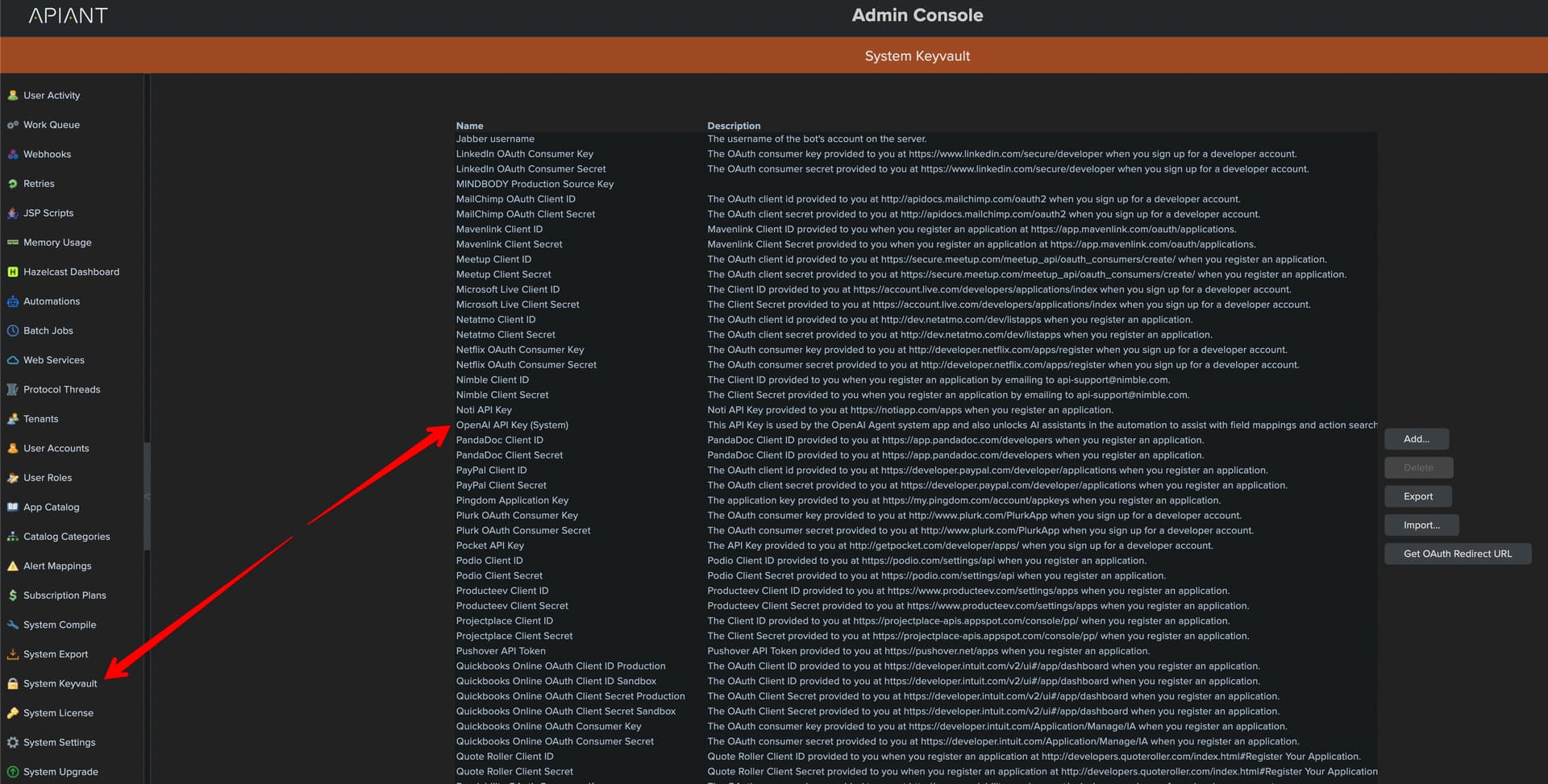
Task: Click the User Activity sidebar icon
Action: point(13,95)
